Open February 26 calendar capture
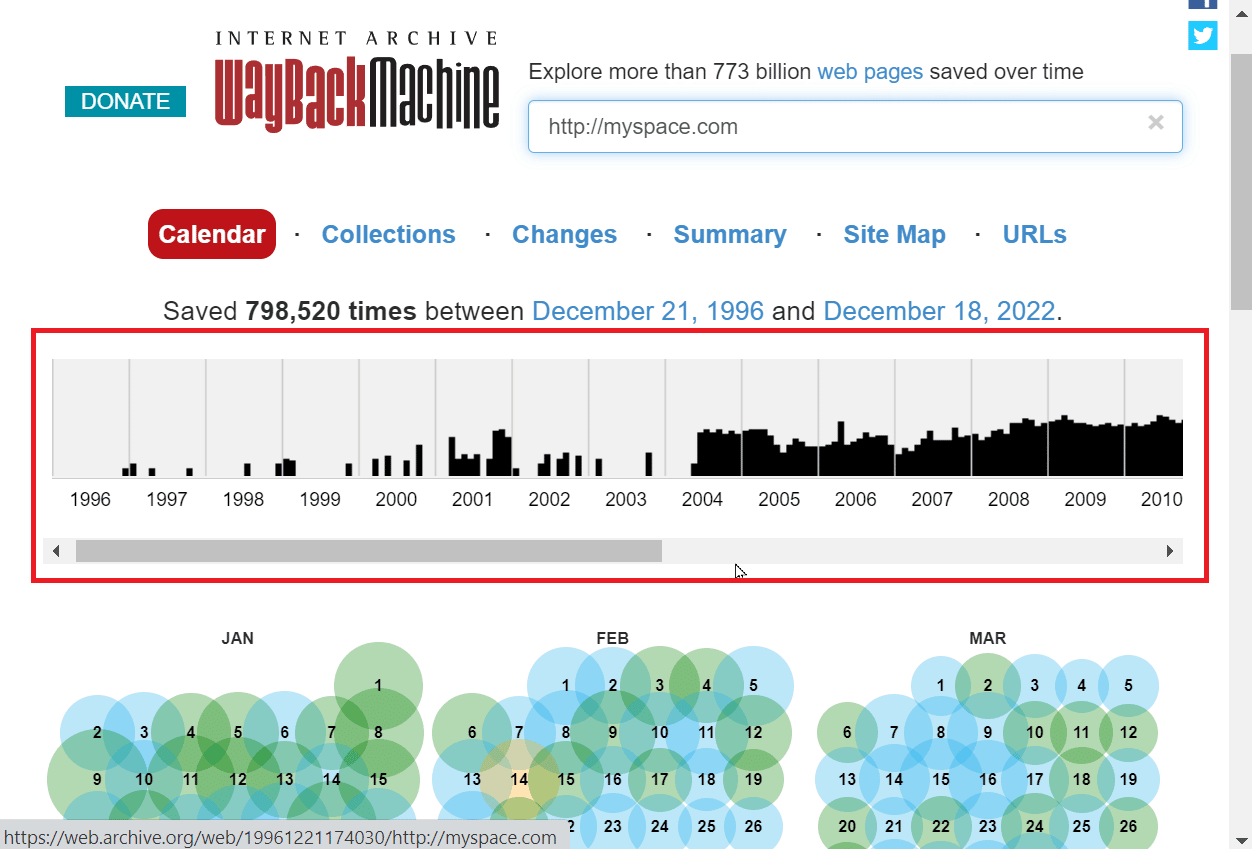The height and width of the screenshot is (849, 1252). point(753,827)
